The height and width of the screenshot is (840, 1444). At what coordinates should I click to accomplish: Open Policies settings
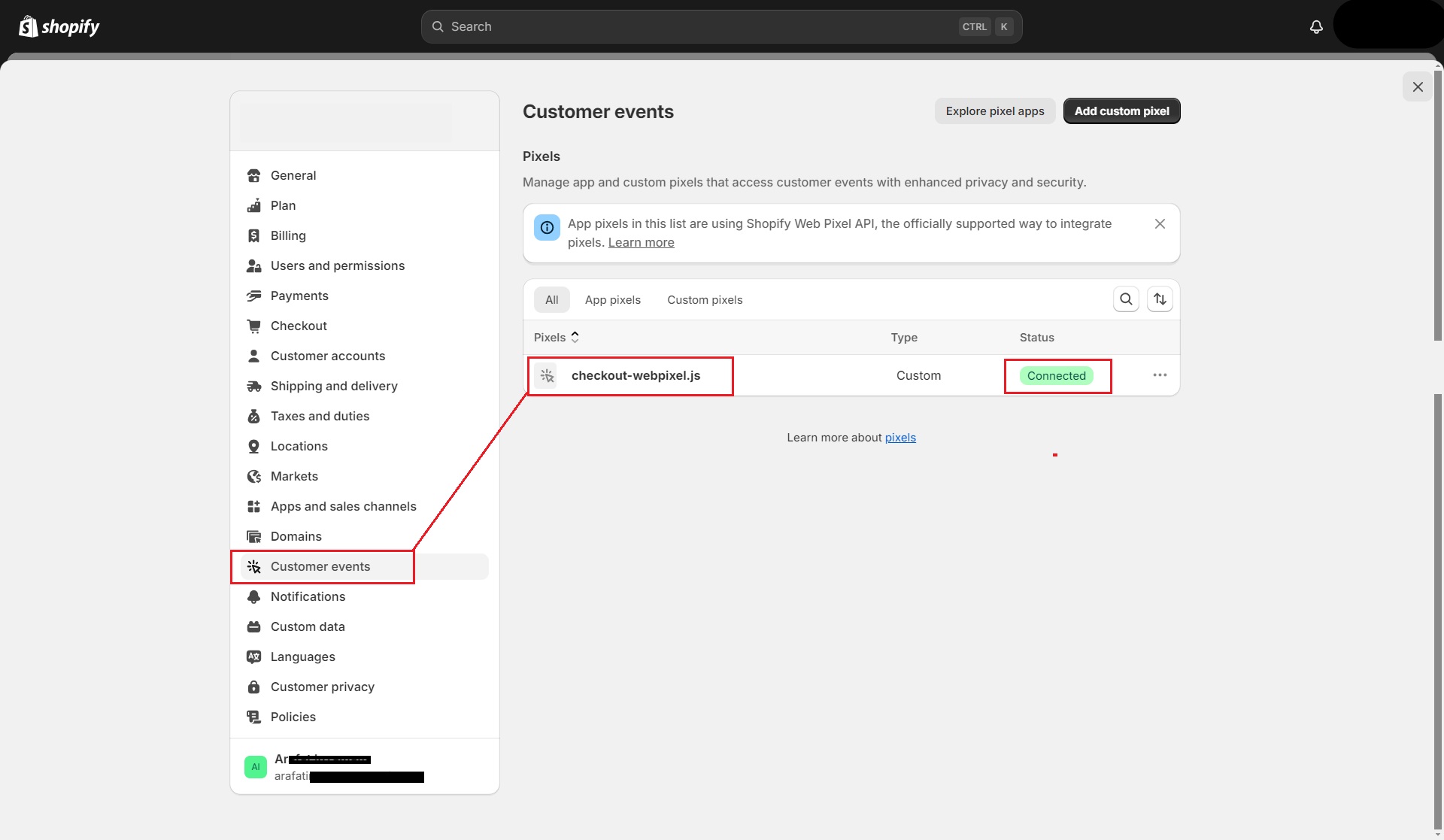point(365,717)
